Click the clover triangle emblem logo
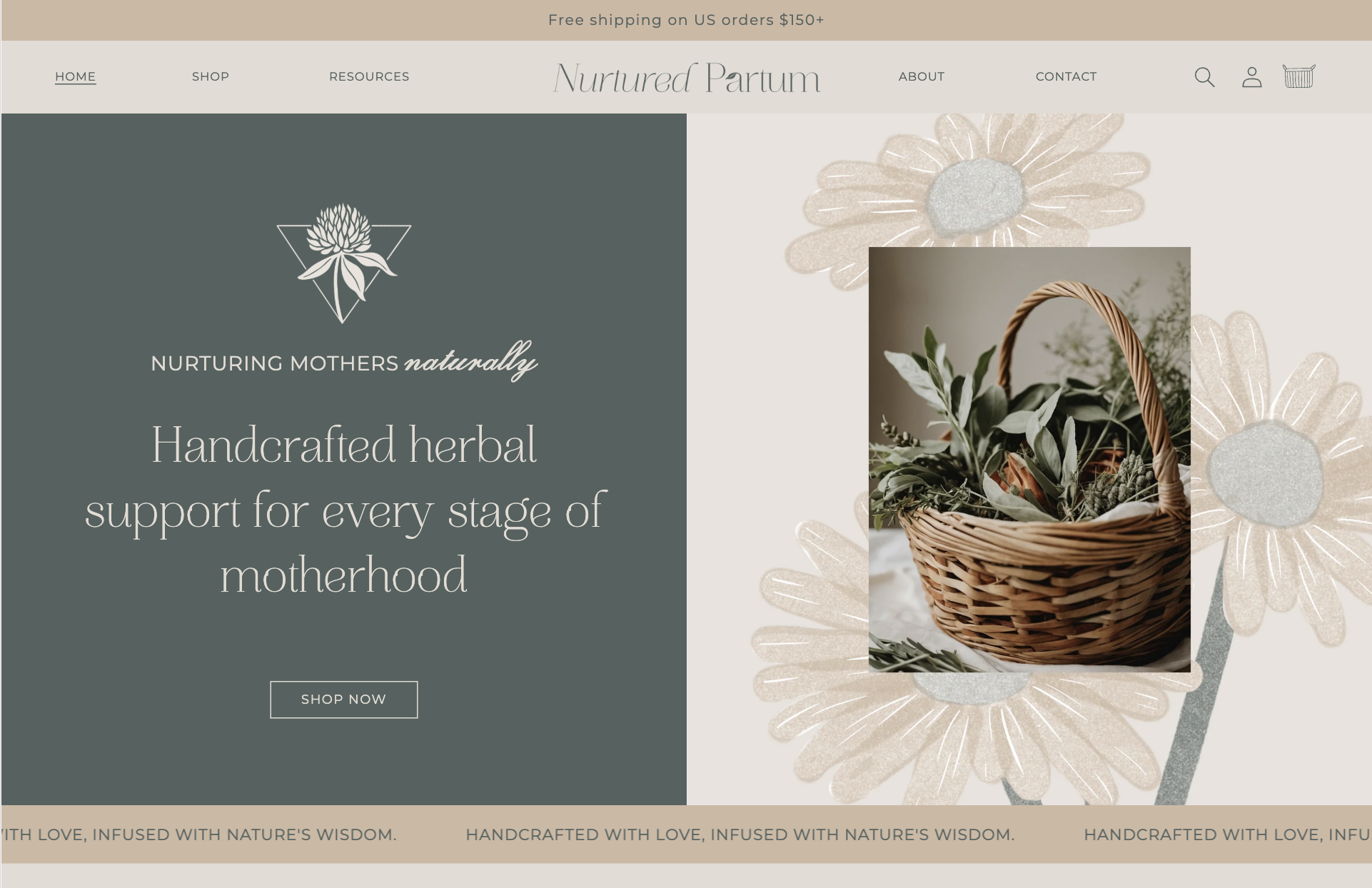1372x888 pixels. click(343, 263)
